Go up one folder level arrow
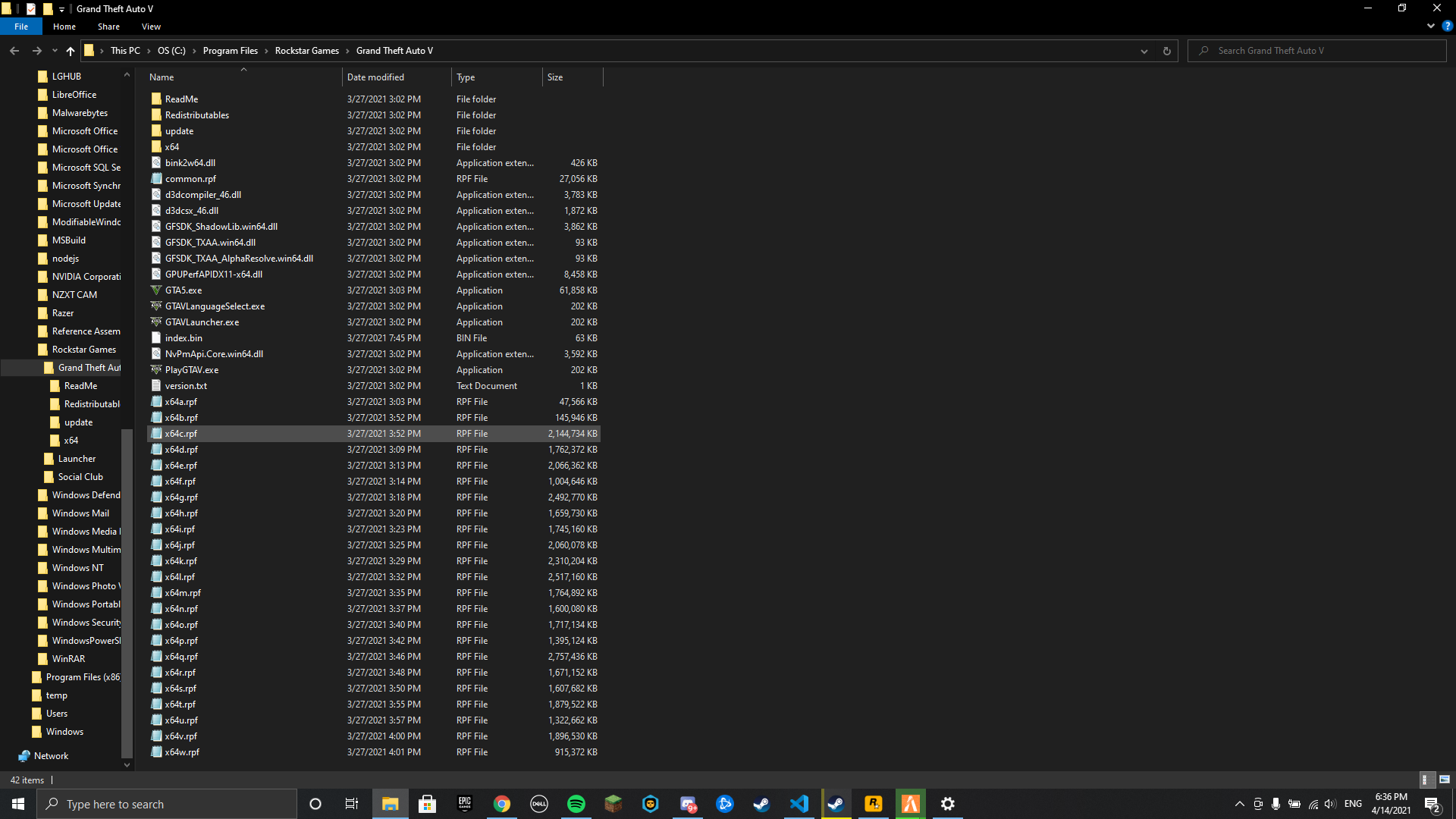The height and width of the screenshot is (819, 1456). [x=71, y=51]
